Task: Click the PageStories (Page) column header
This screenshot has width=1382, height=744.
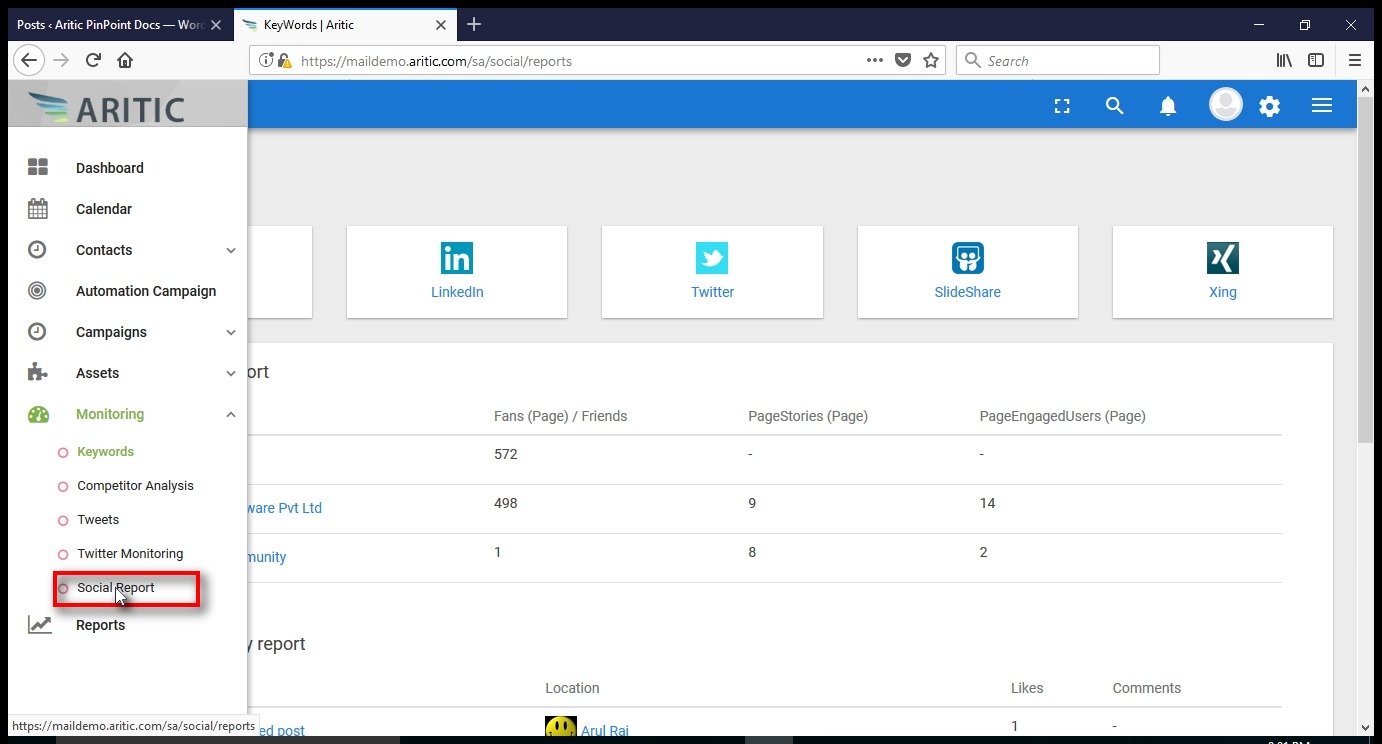Action: (x=808, y=416)
